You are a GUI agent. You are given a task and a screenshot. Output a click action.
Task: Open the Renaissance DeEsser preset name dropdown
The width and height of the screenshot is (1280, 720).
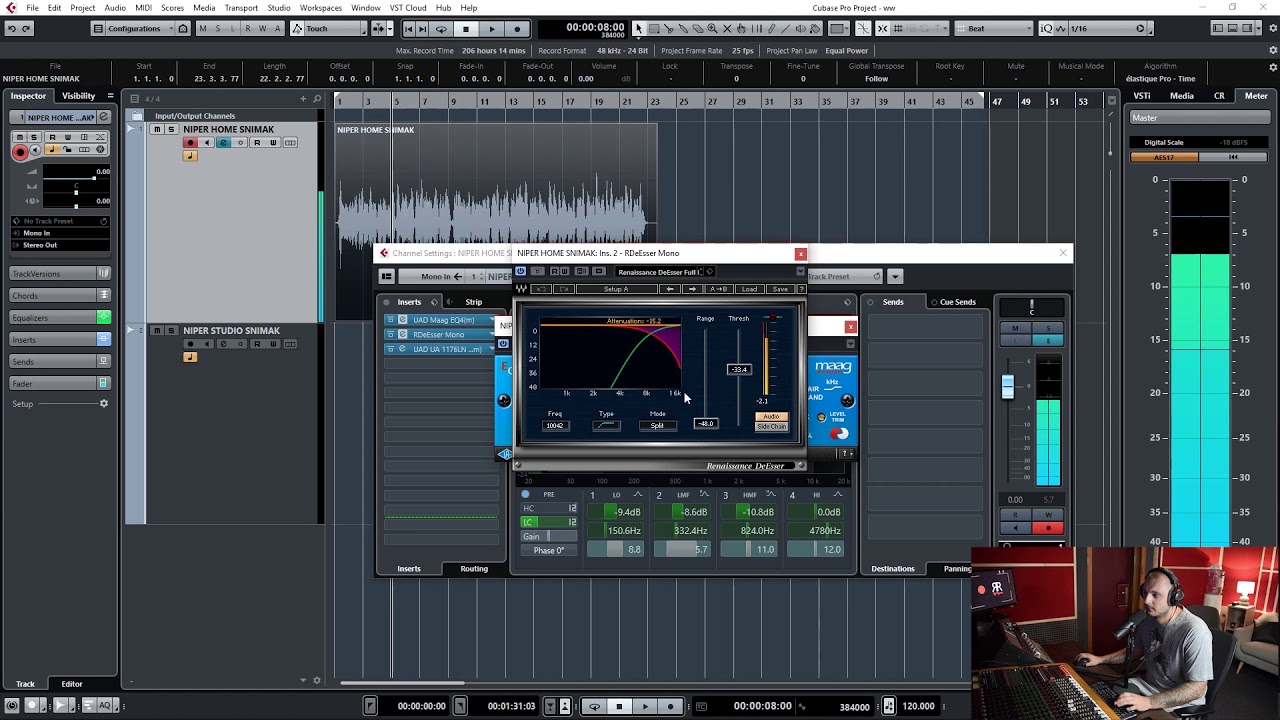pyautogui.click(x=660, y=272)
